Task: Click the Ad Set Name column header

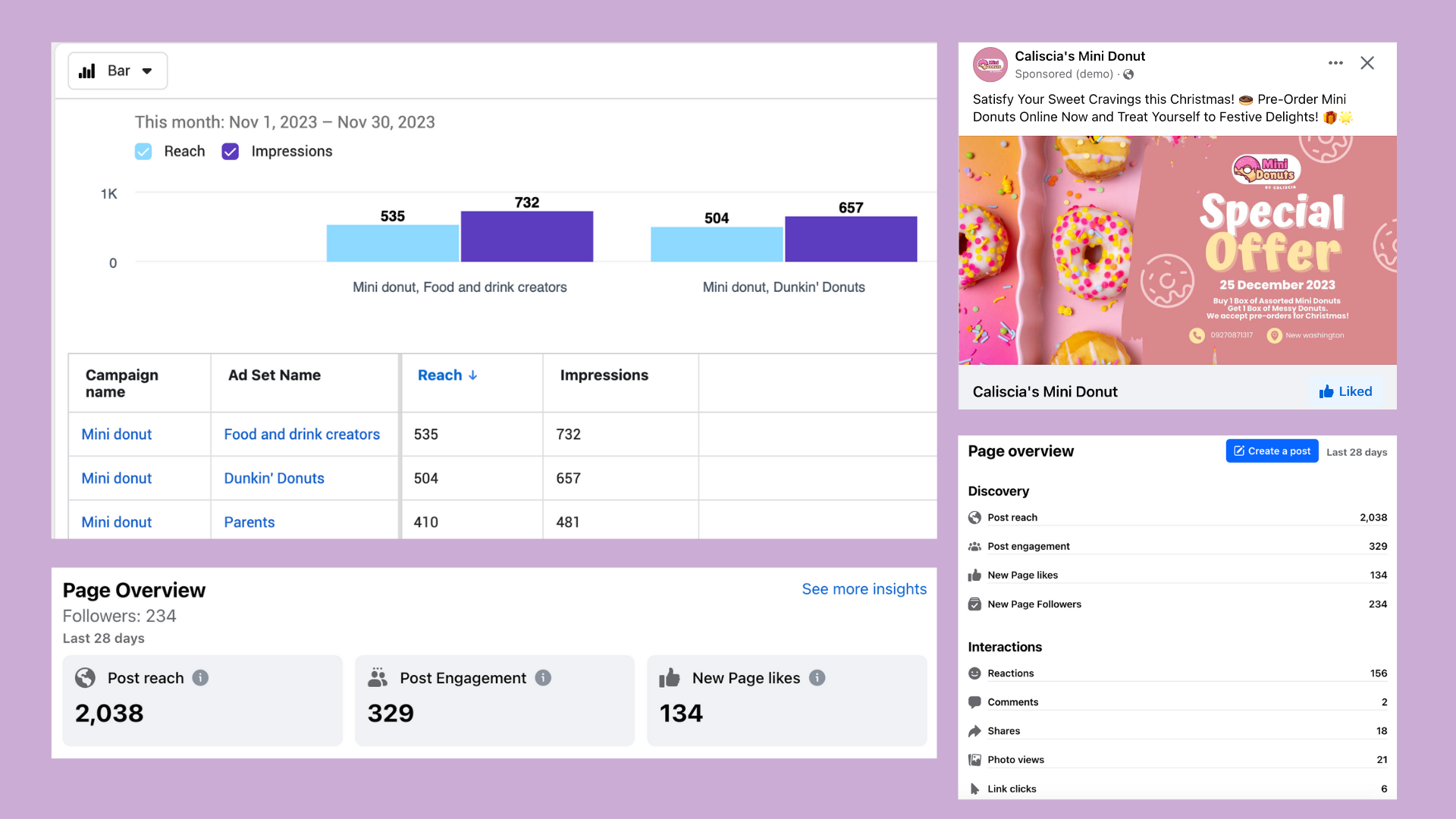Action: click(x=274, y=375)
